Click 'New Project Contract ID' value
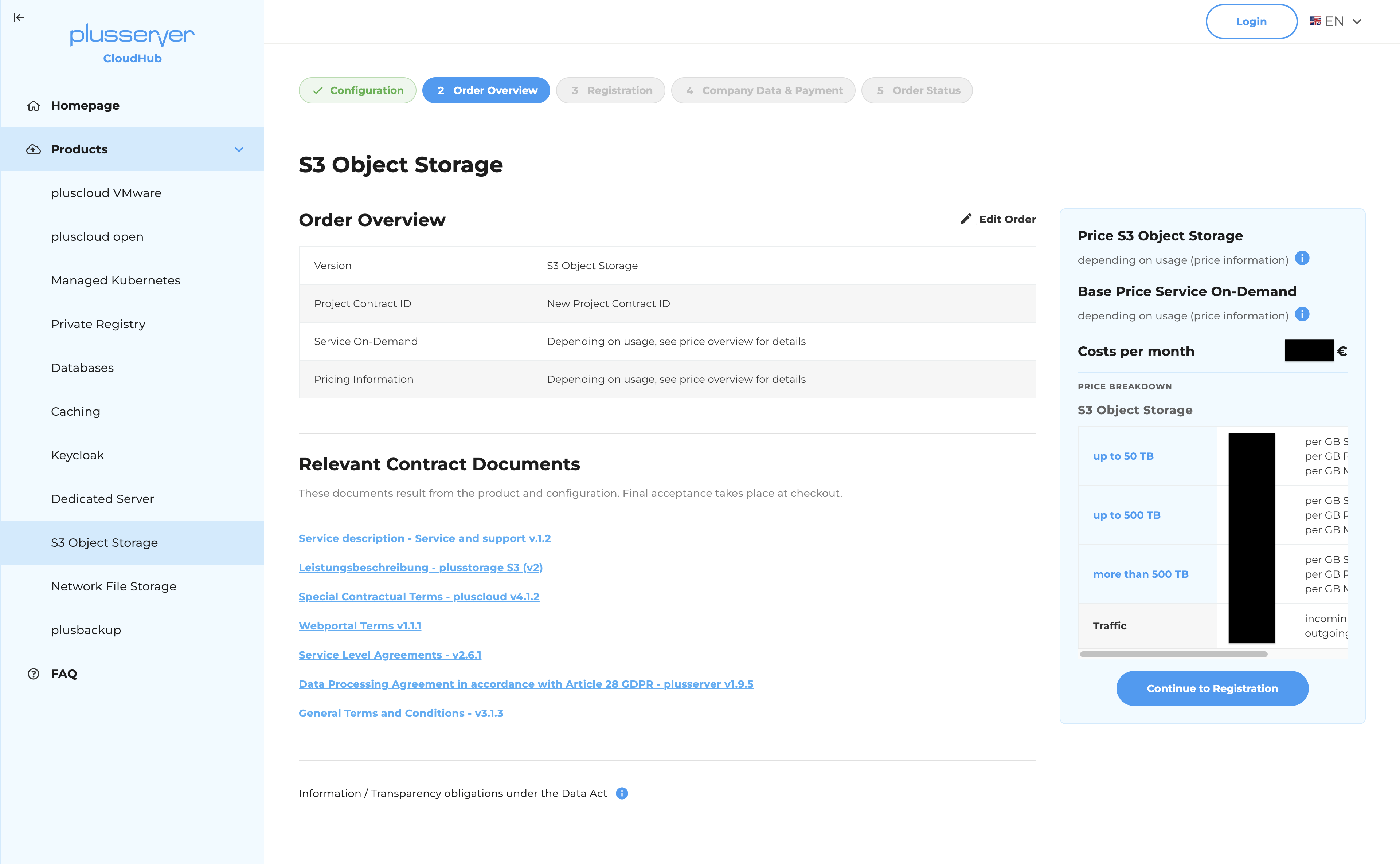 click(608, 303)
